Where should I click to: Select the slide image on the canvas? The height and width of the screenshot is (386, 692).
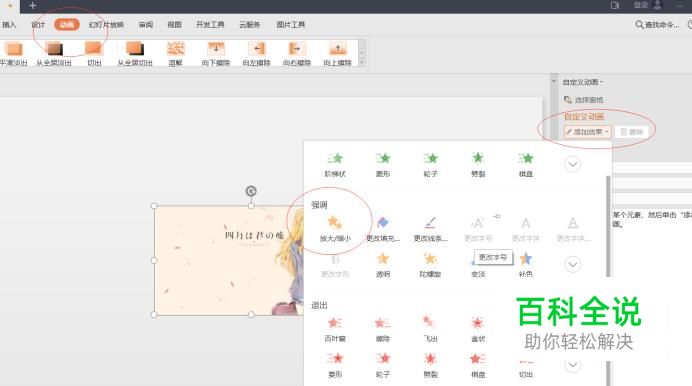coord(229,260)
